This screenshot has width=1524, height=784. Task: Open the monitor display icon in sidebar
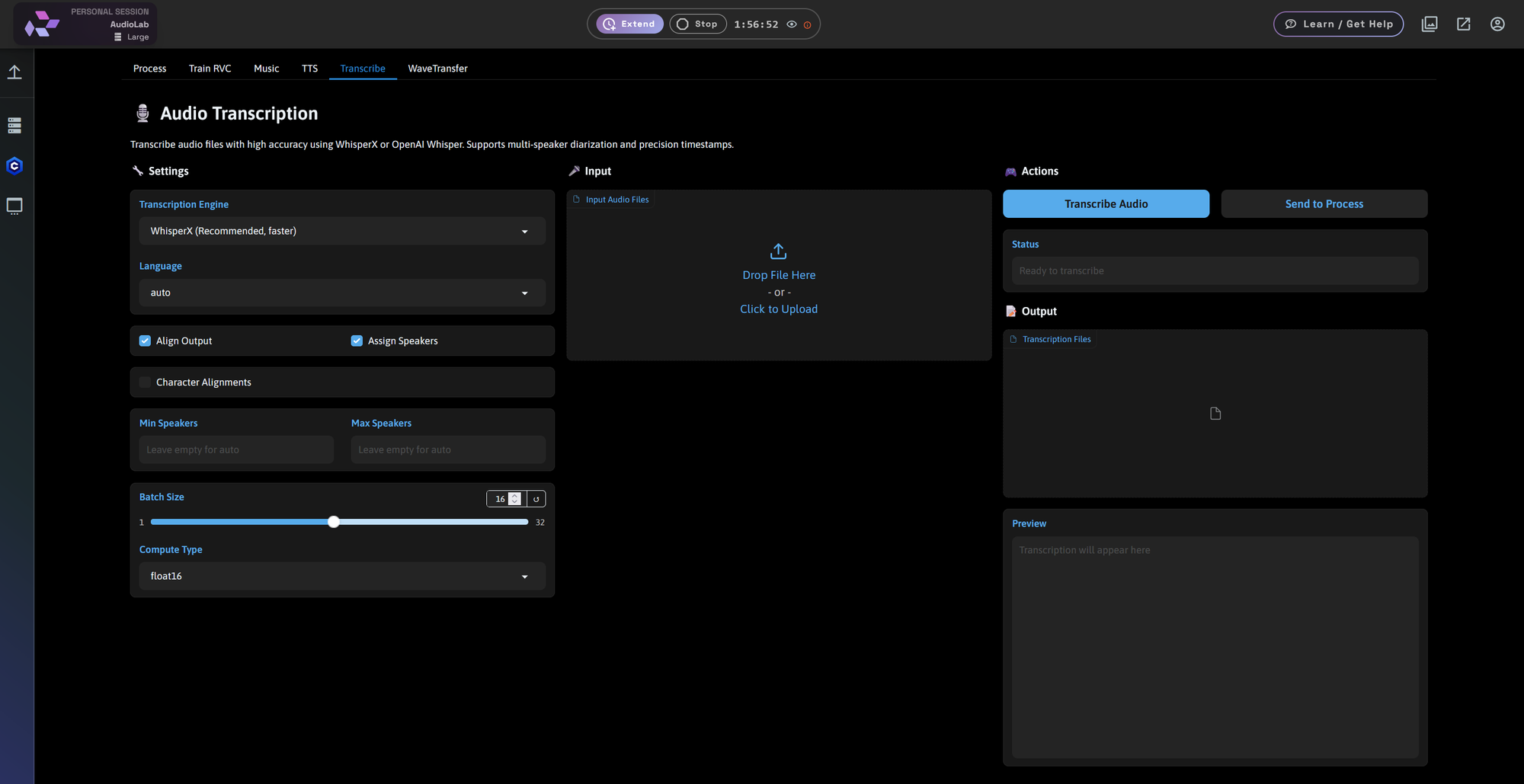click(14, 206)
